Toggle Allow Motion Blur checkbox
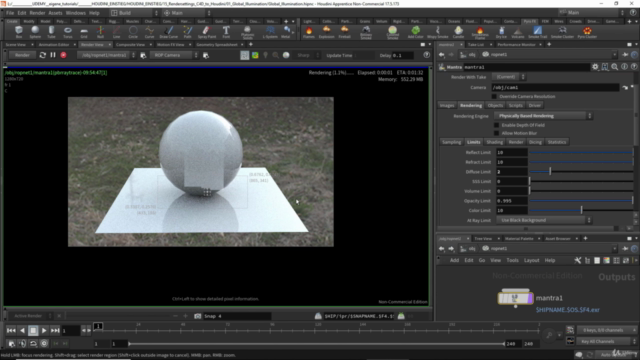The width and height of the screenshot is (640, 360). click(496, 133)
